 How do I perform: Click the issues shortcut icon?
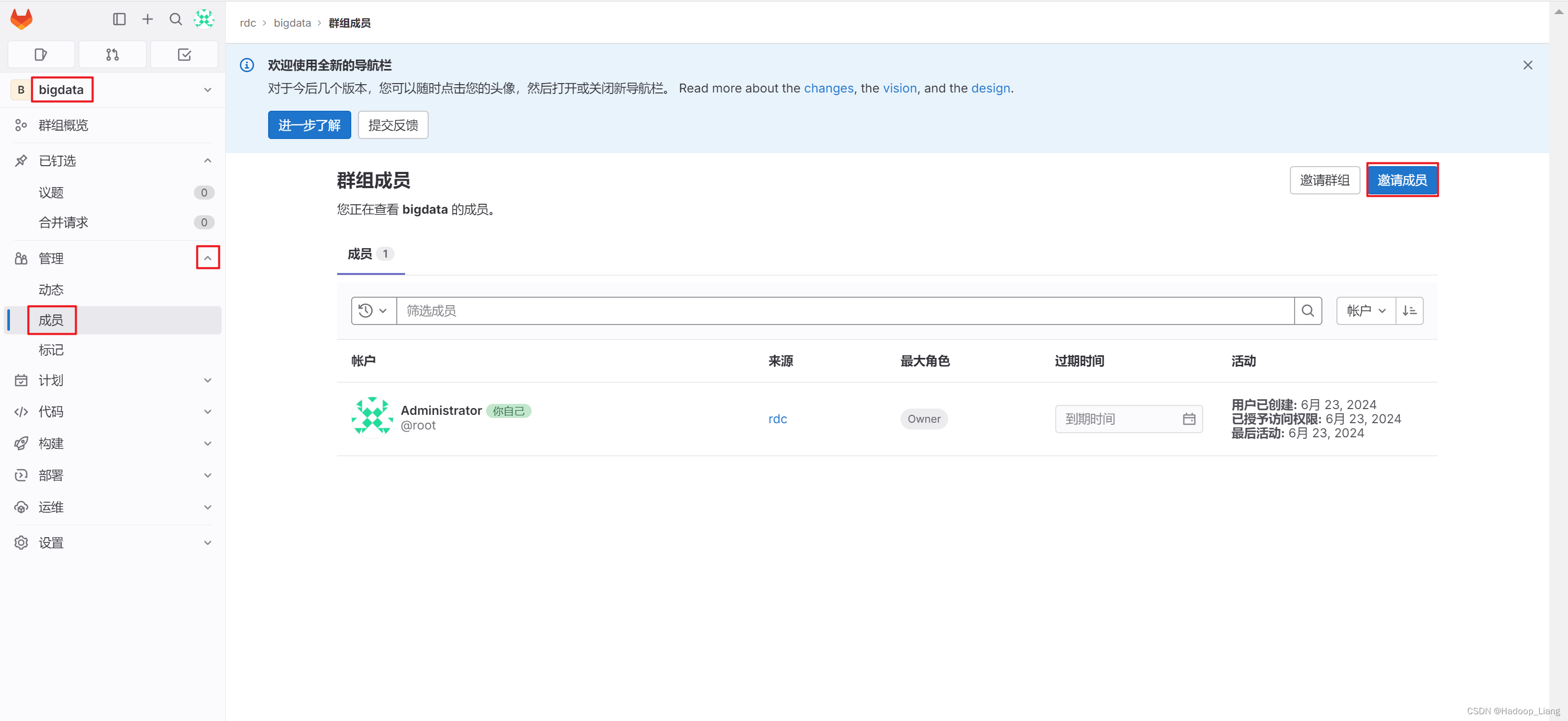[41, 55]
